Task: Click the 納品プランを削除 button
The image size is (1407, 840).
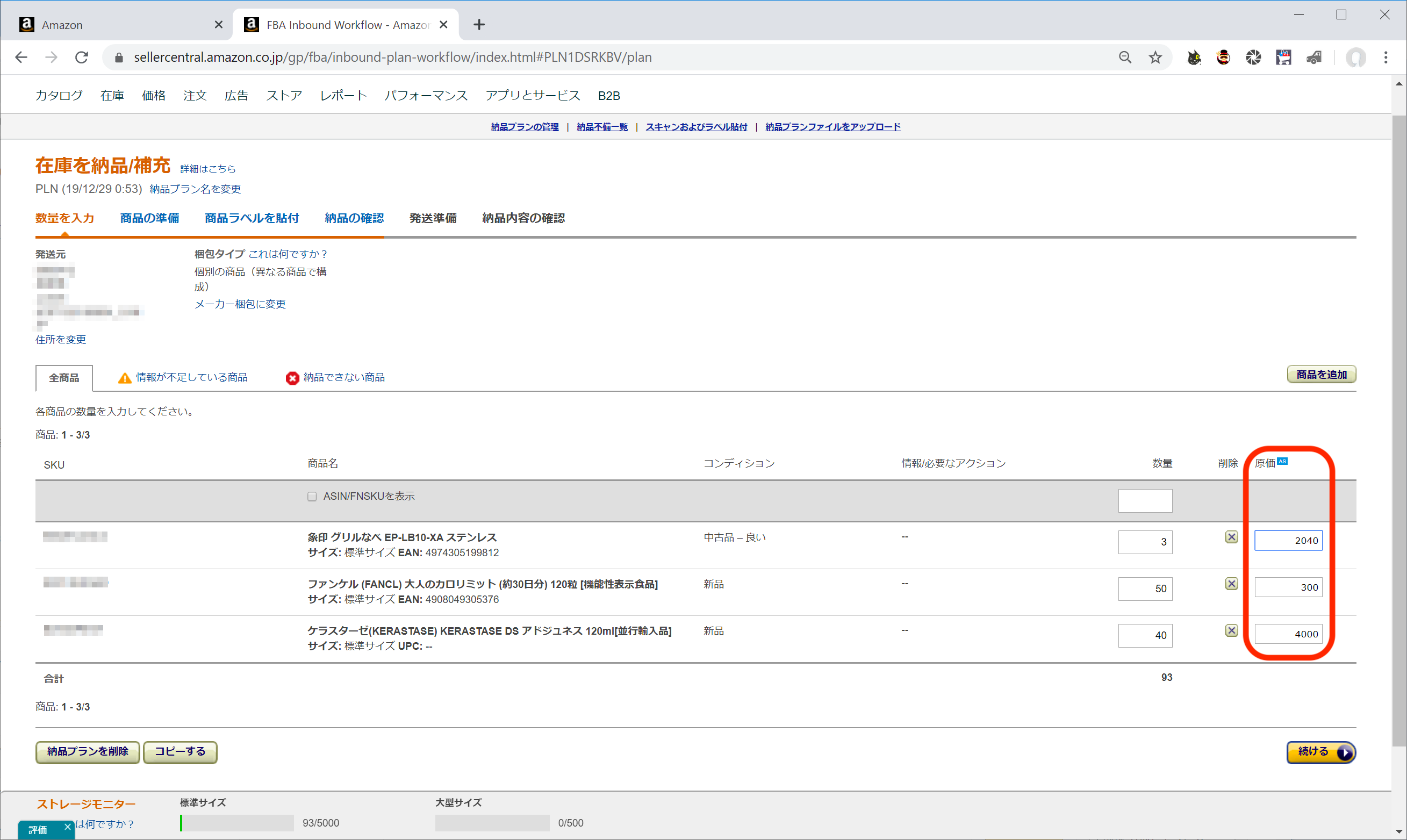Action: [x=88, y=752]
